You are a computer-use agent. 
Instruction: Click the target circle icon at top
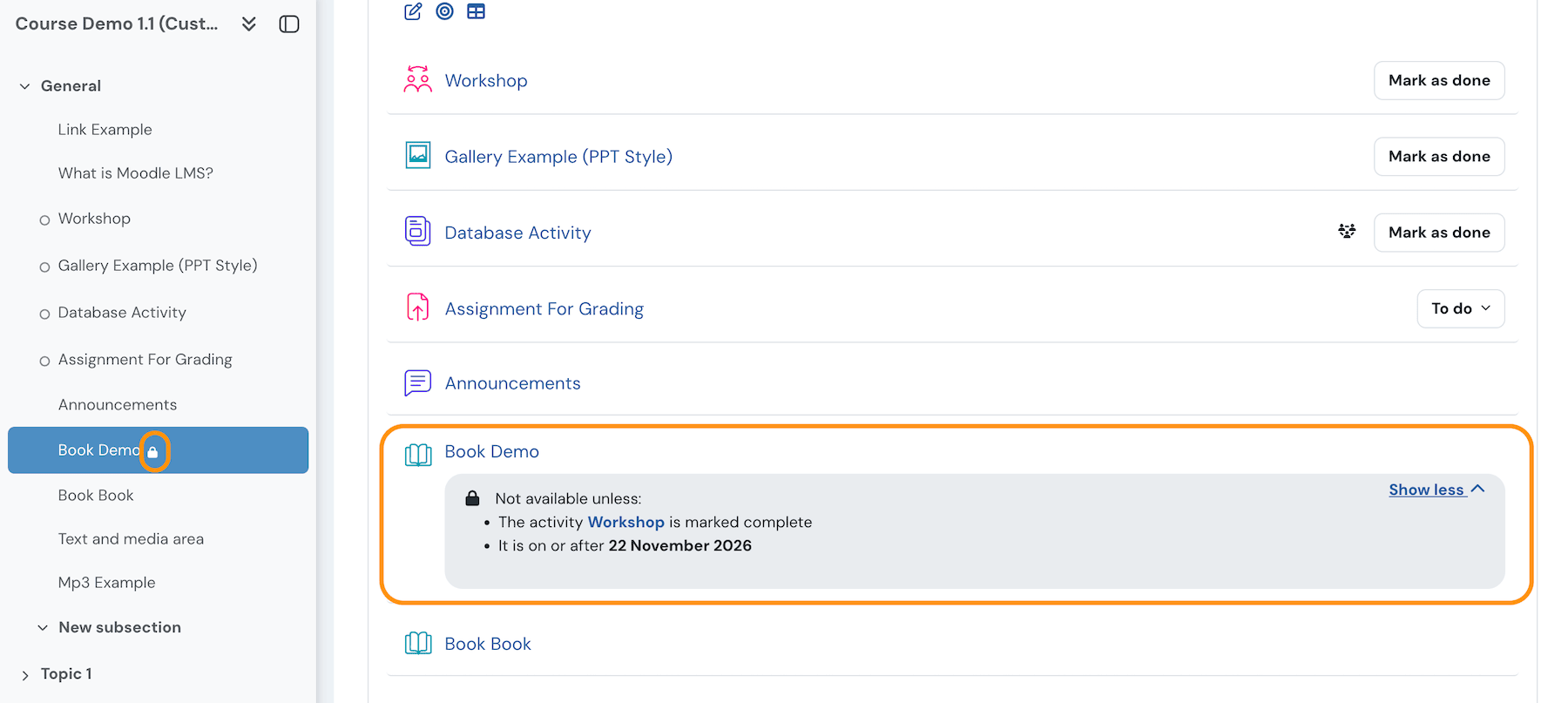[x=444, y=11]
